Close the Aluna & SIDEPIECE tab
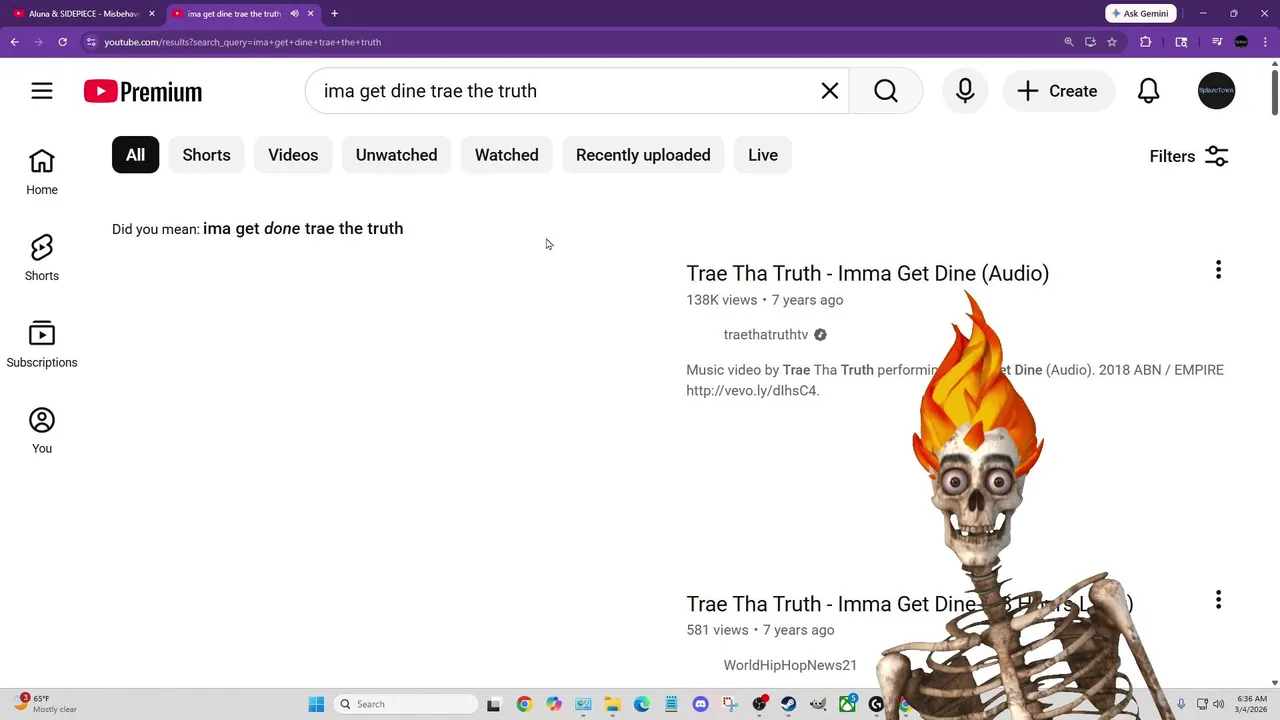This screenshot has width=1280, height=720. point(152,14)
